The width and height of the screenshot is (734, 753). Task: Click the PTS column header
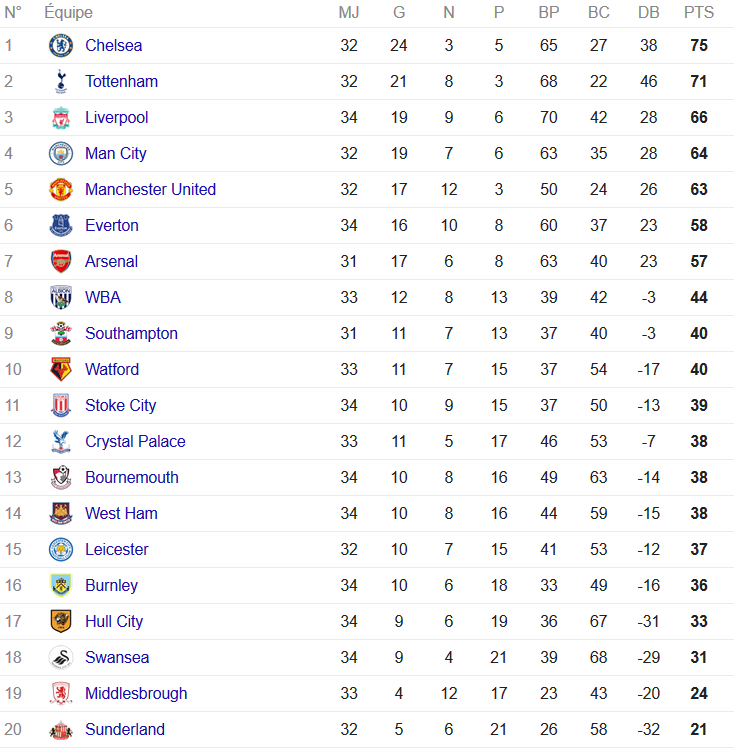699,12
